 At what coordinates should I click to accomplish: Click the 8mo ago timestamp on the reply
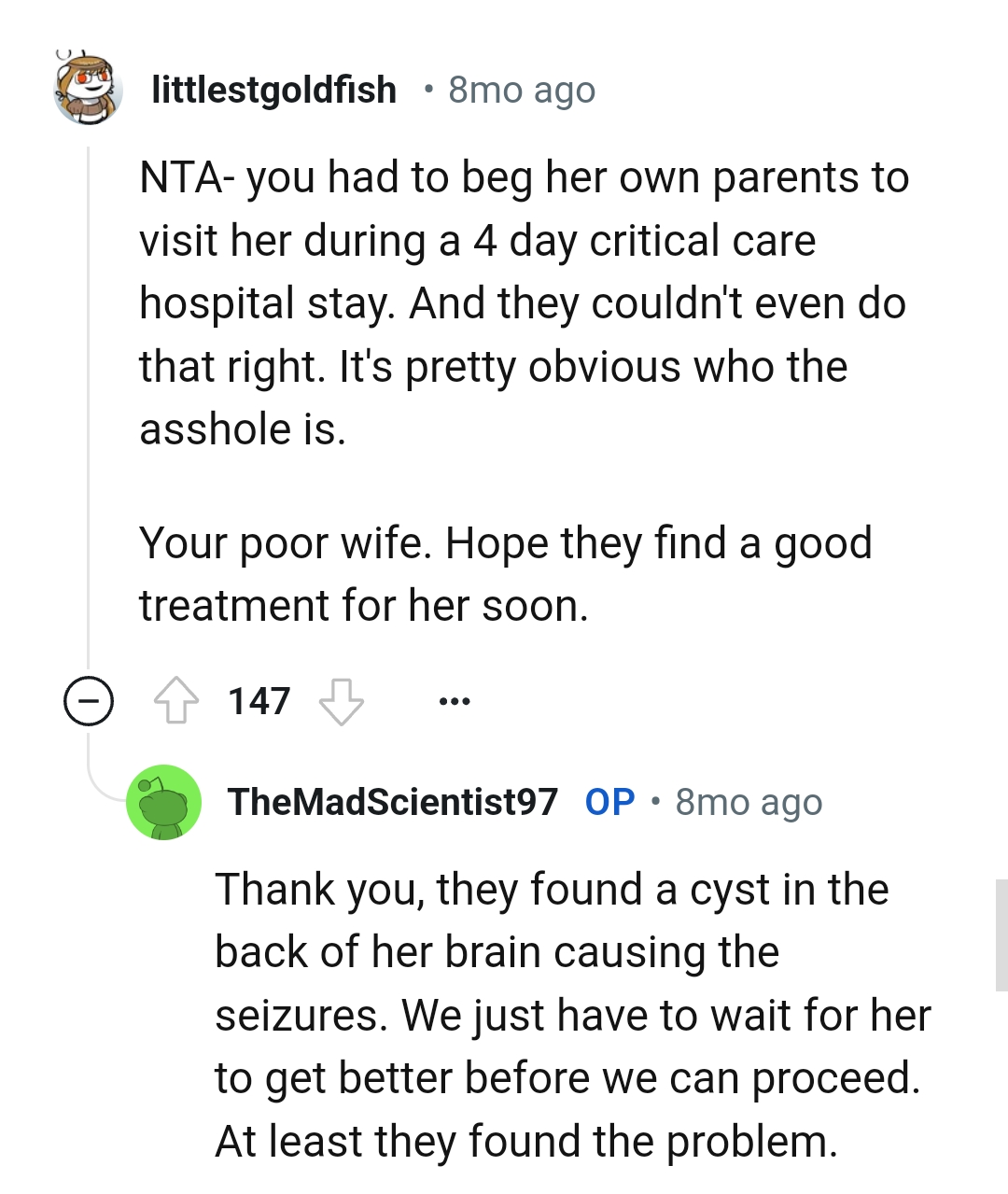(x=748, y=801)
